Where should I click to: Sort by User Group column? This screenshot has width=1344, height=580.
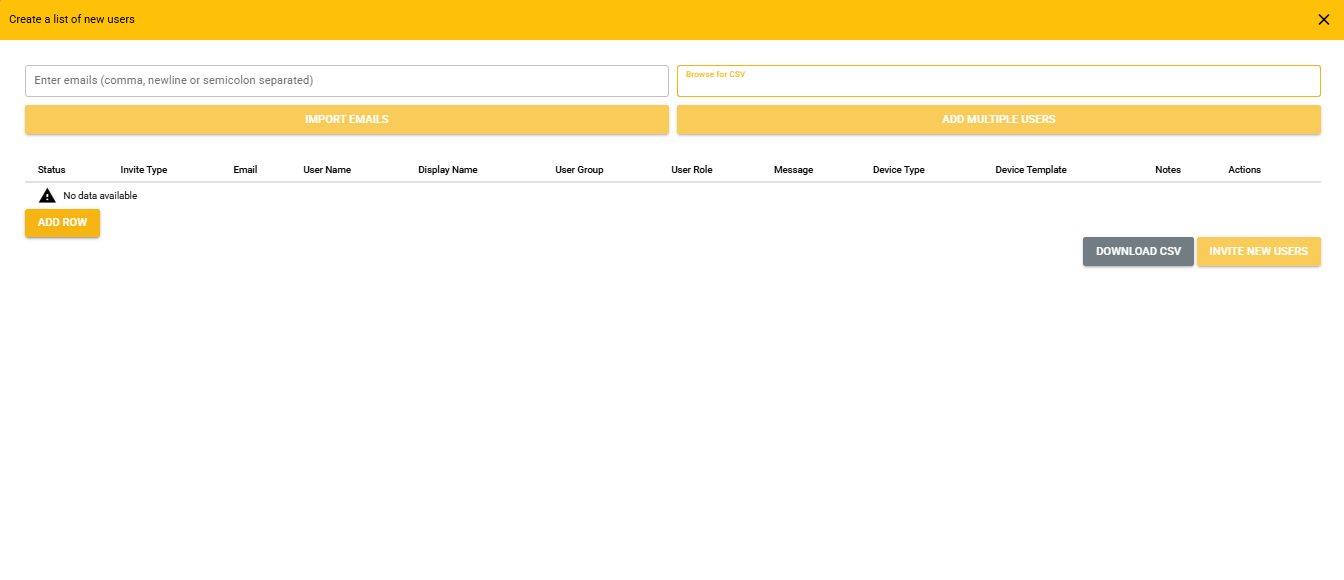[x=579, y=170]
